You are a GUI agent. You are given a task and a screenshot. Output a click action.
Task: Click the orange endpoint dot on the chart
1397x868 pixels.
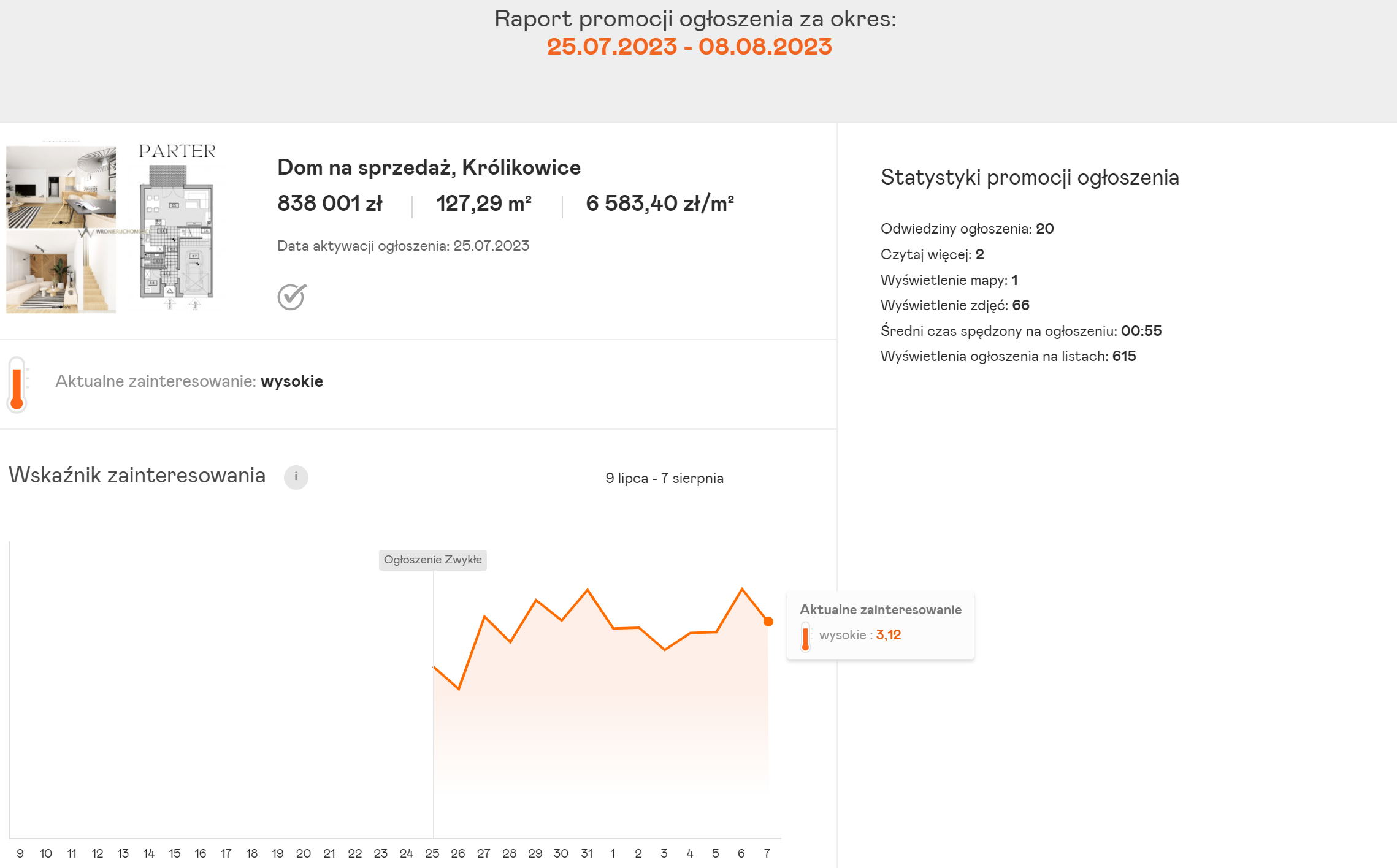coord(768,622)
